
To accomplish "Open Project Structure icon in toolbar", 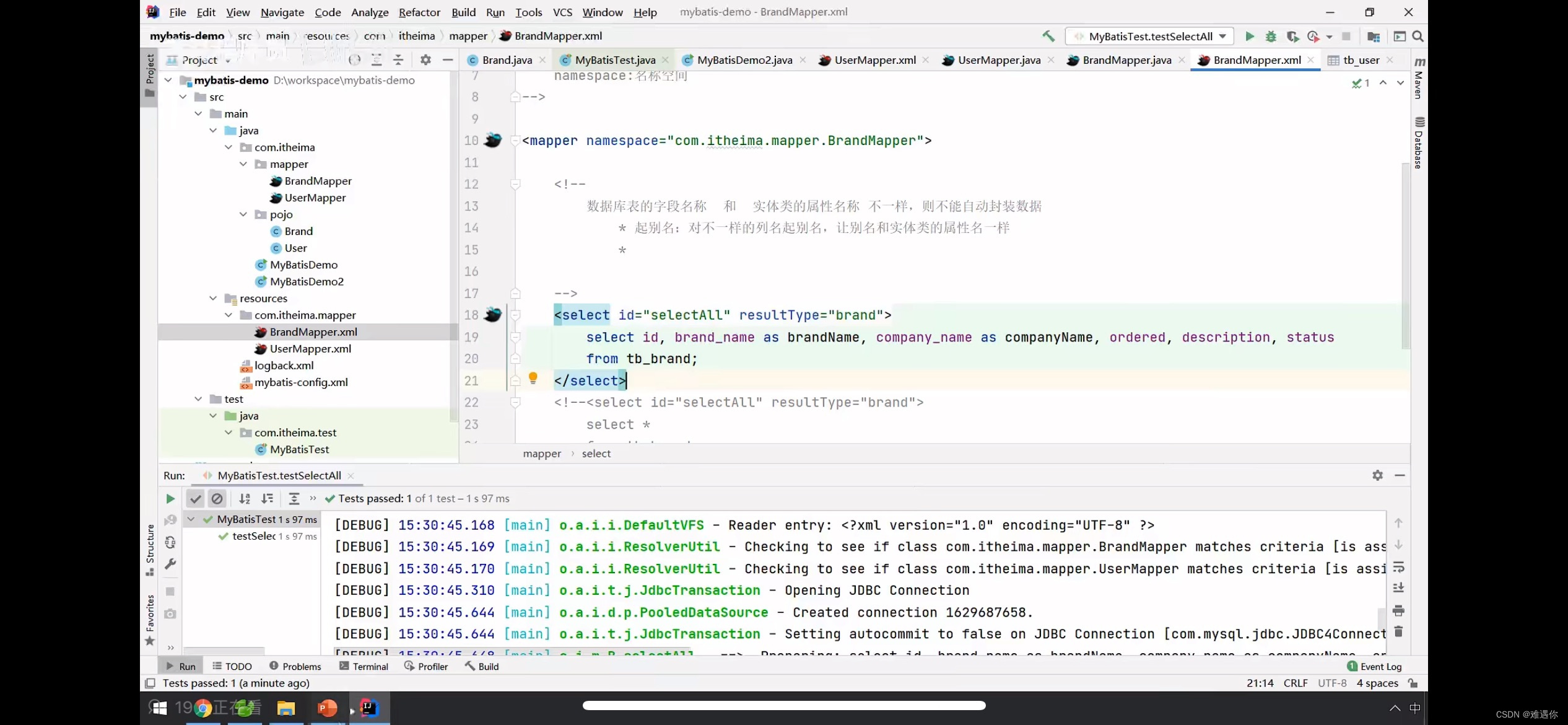I will pyautogui.click(x=1373, y=36).
